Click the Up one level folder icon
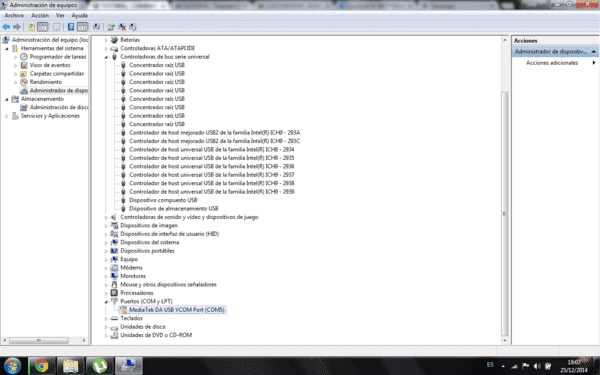This screenshot has width=600, height=375. [31, 27]
